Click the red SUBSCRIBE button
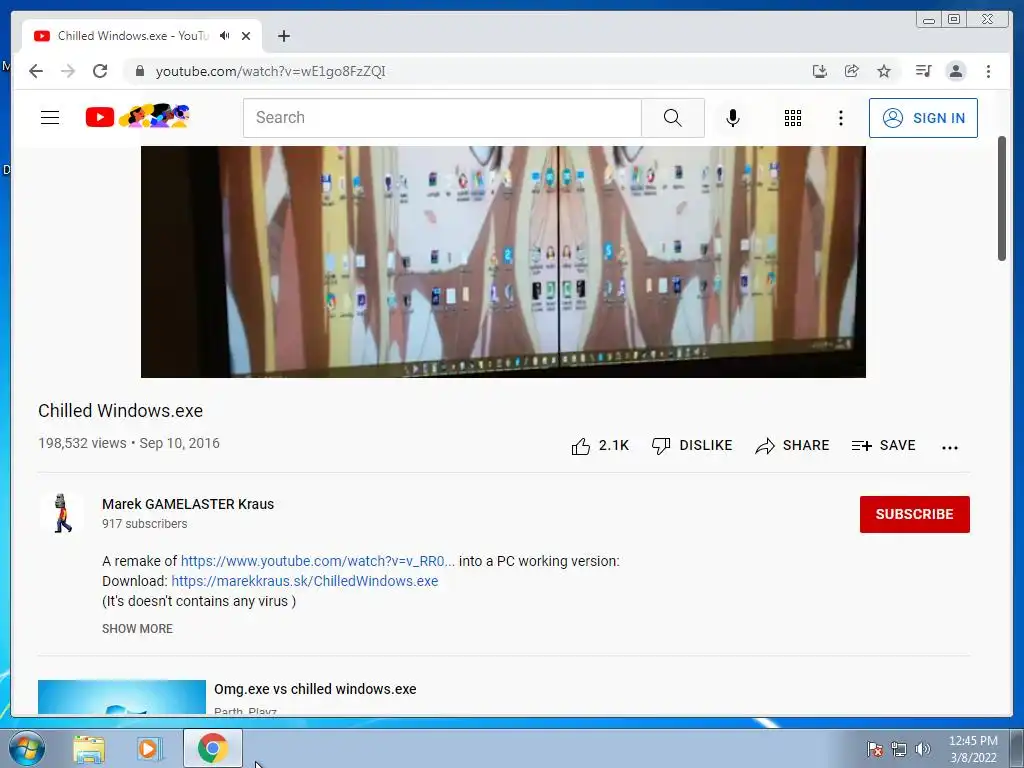The image size is (1024, 768). (x=914, y=514)
